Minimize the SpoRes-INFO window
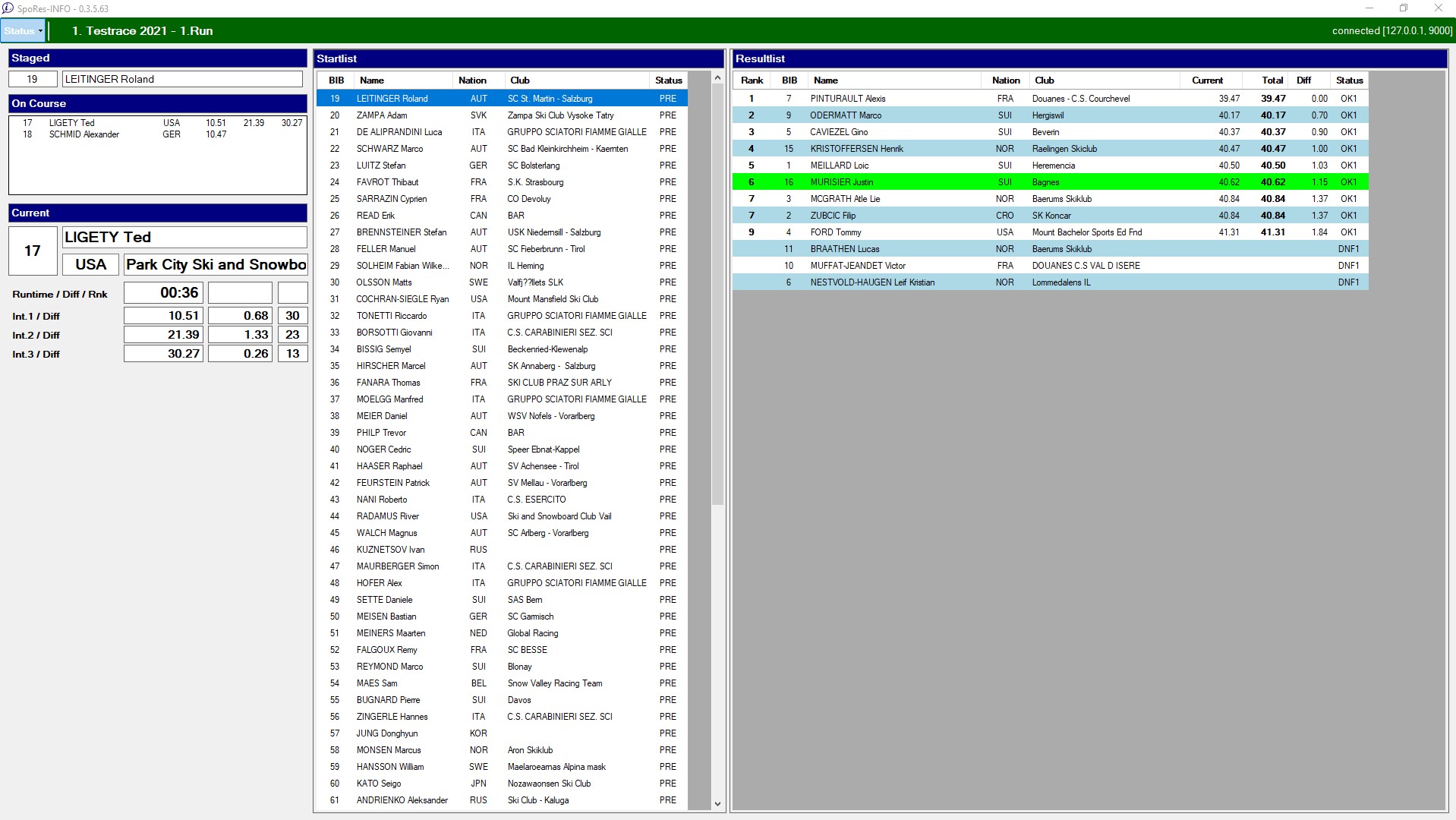Image resolution: width=1456 pixels, height=820 pixels. pos(1369,8)
